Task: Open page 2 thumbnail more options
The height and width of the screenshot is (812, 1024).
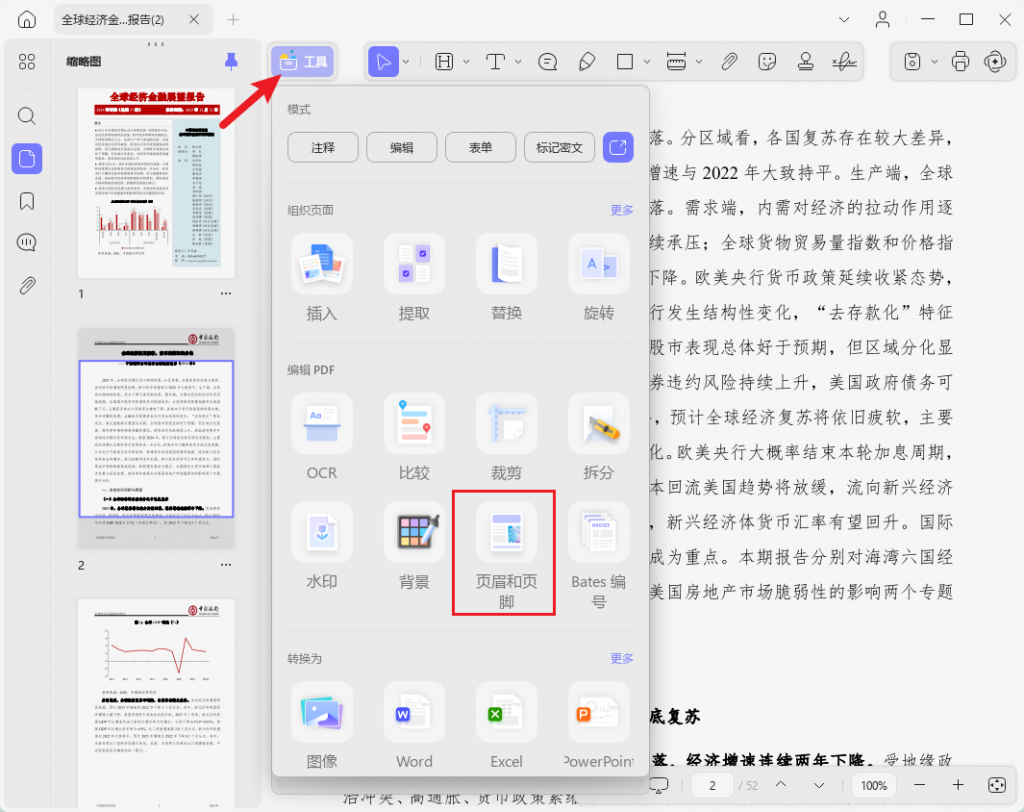Action: click(x=226, y=564)
